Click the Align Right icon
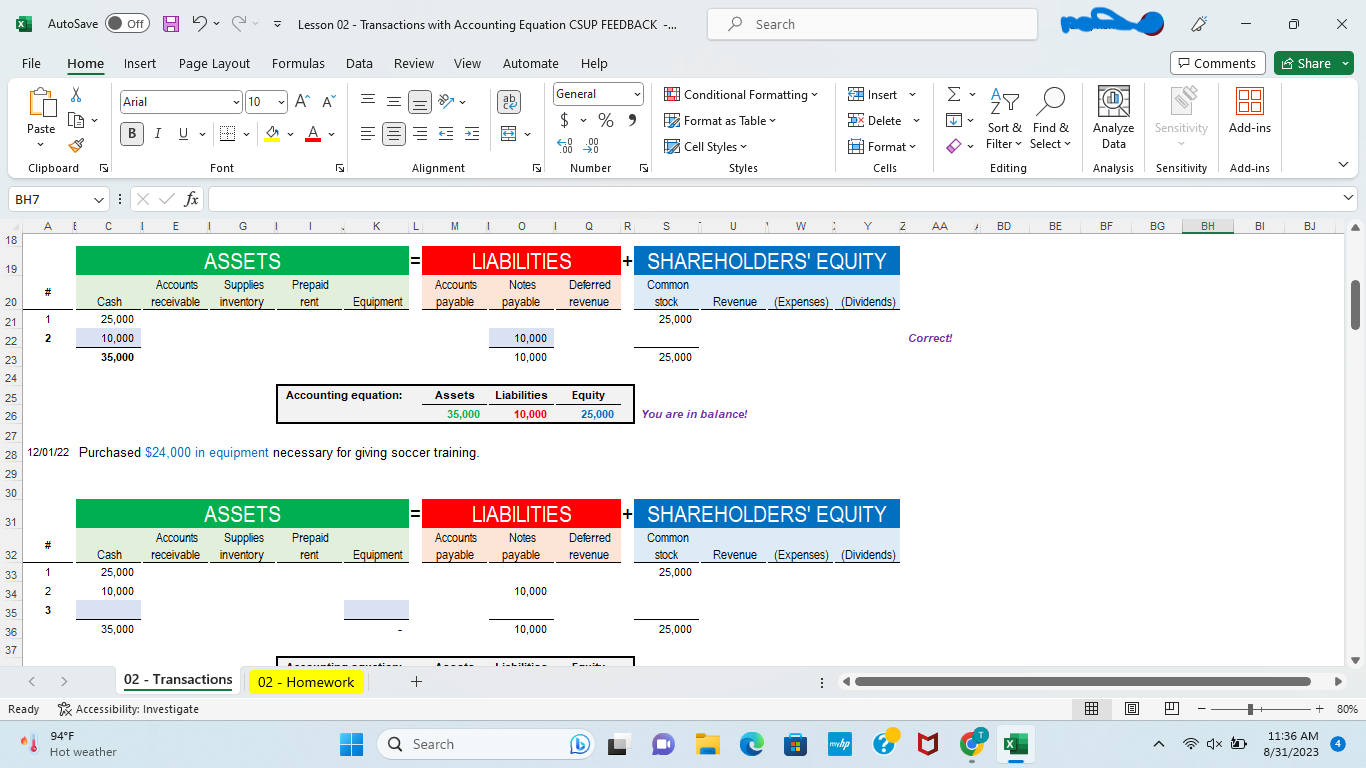The image size is (1366, 768). pyautogui.click(x=420, y=134)
